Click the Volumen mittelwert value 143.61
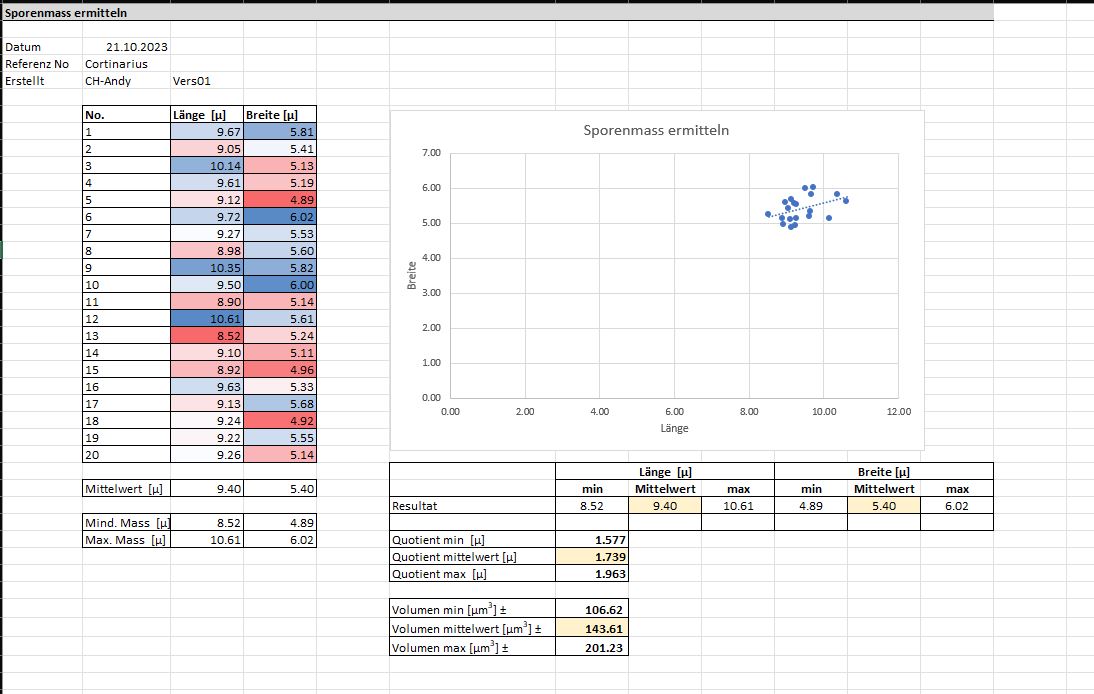Image resolution: width=1094 pixels, height=694 pixels. 591,629
